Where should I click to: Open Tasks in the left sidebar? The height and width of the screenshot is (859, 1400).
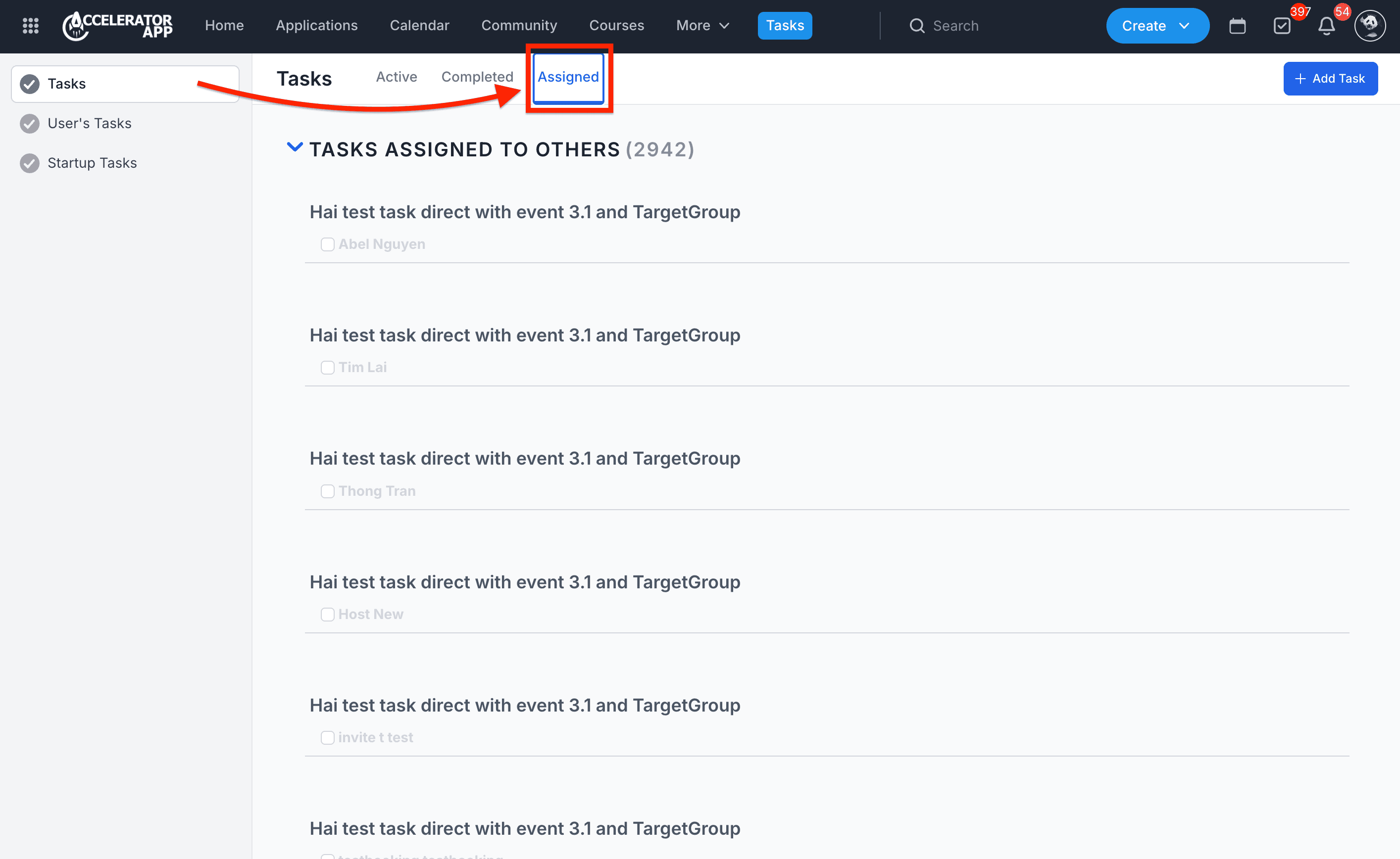[x=125, y=84]
